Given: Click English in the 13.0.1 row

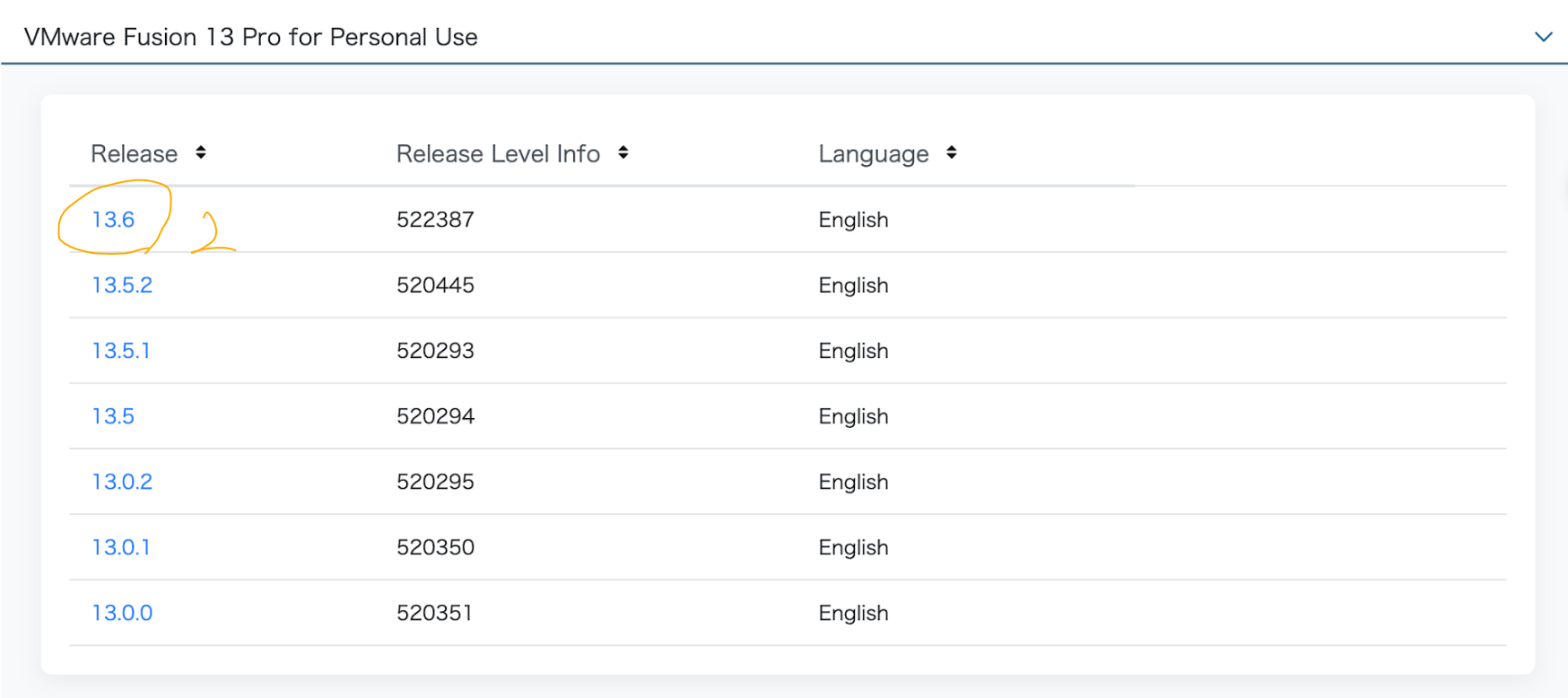Looking at the screenshot, I should point(853,548).
